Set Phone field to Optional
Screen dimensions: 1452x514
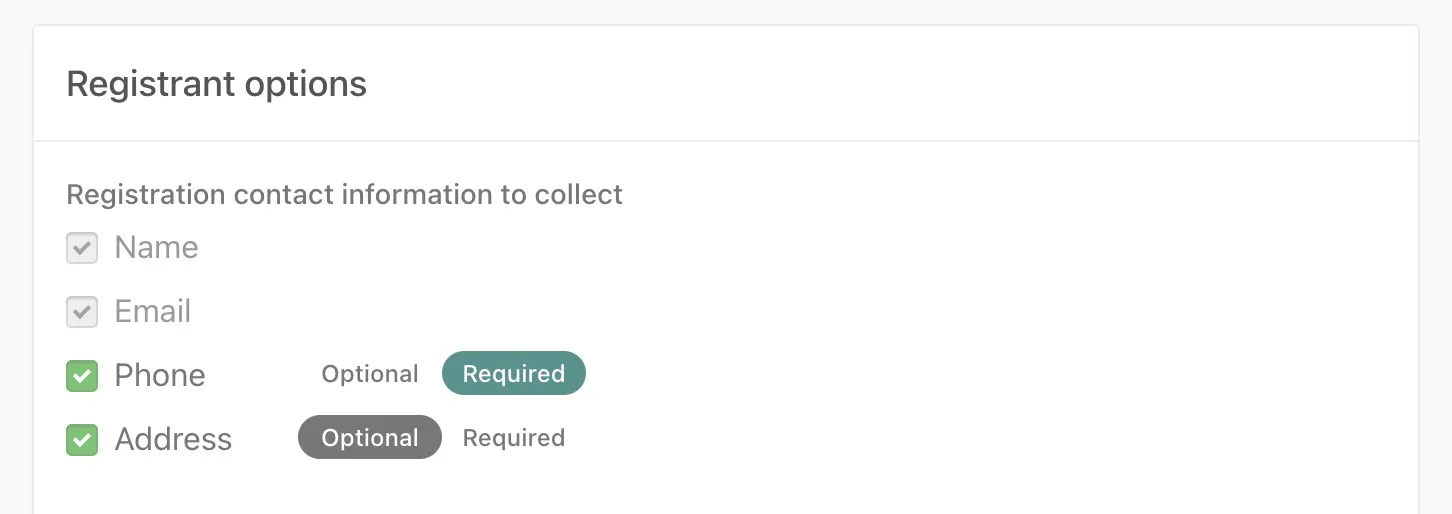tap(370, 374)
